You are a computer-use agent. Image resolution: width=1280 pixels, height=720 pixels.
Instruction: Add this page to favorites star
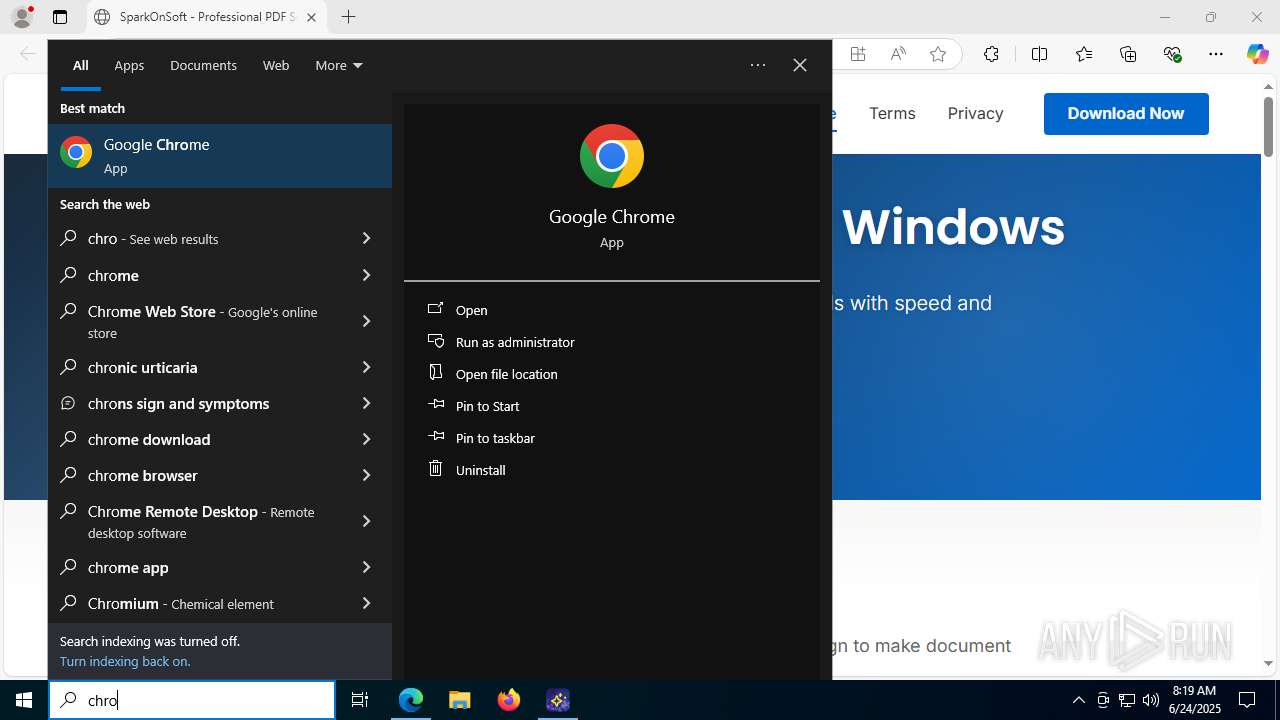(x=938, y=54)
